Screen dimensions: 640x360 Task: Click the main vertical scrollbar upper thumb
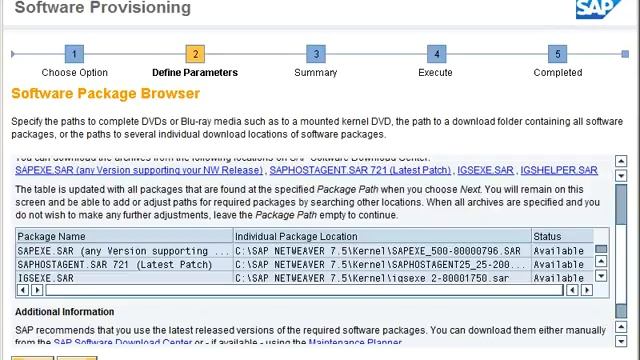tap(621, 204)
